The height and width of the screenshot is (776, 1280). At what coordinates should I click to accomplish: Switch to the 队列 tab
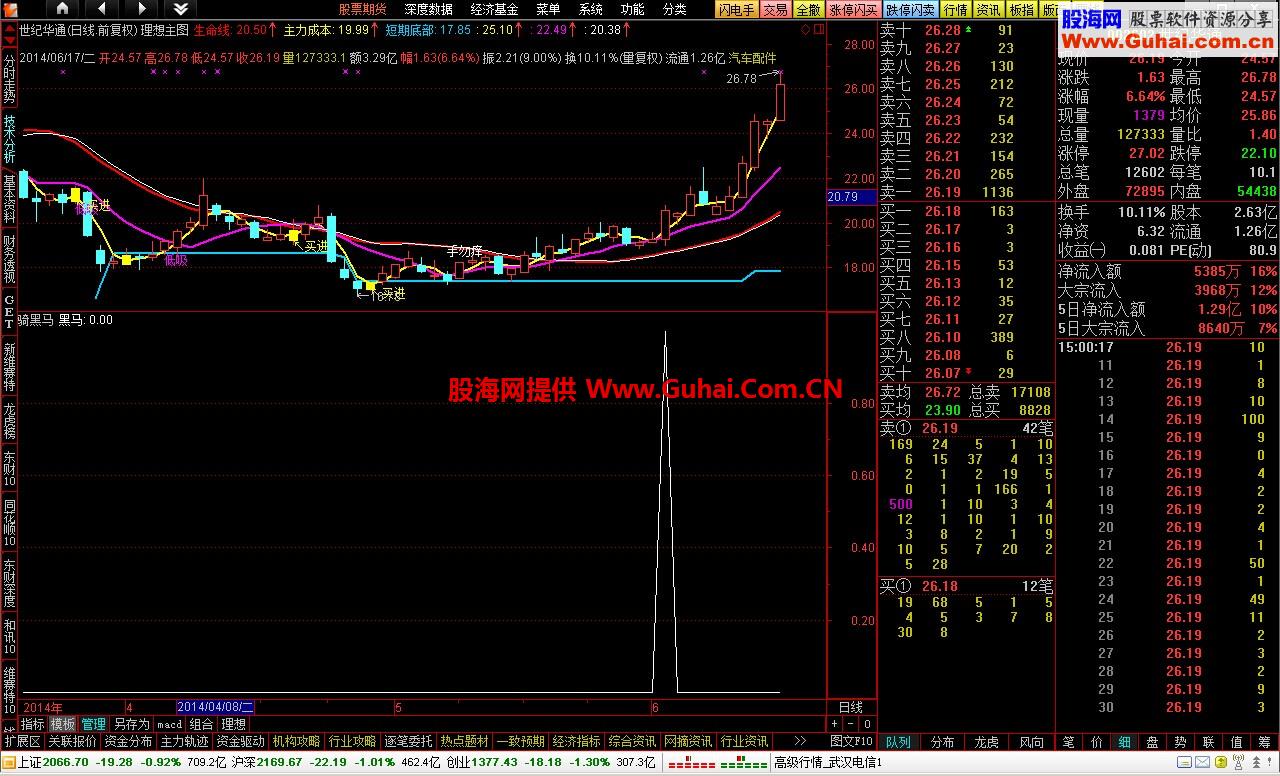(898, 742)
